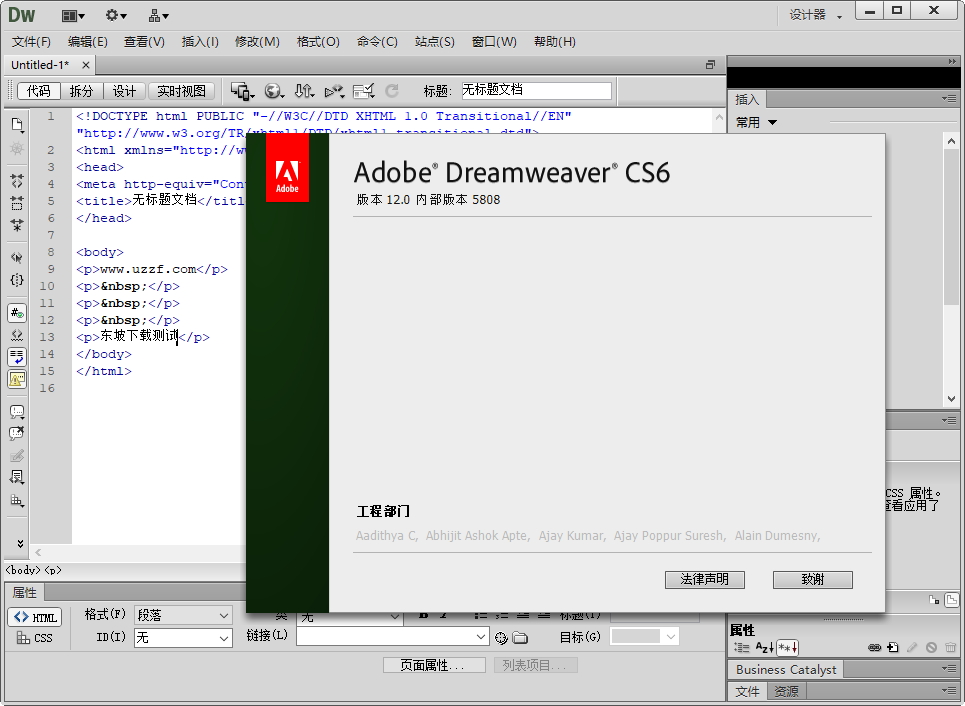The height and width of the screenshot is (706, 965).
Task: Click Remove comment icon
Action: (17, 433)
